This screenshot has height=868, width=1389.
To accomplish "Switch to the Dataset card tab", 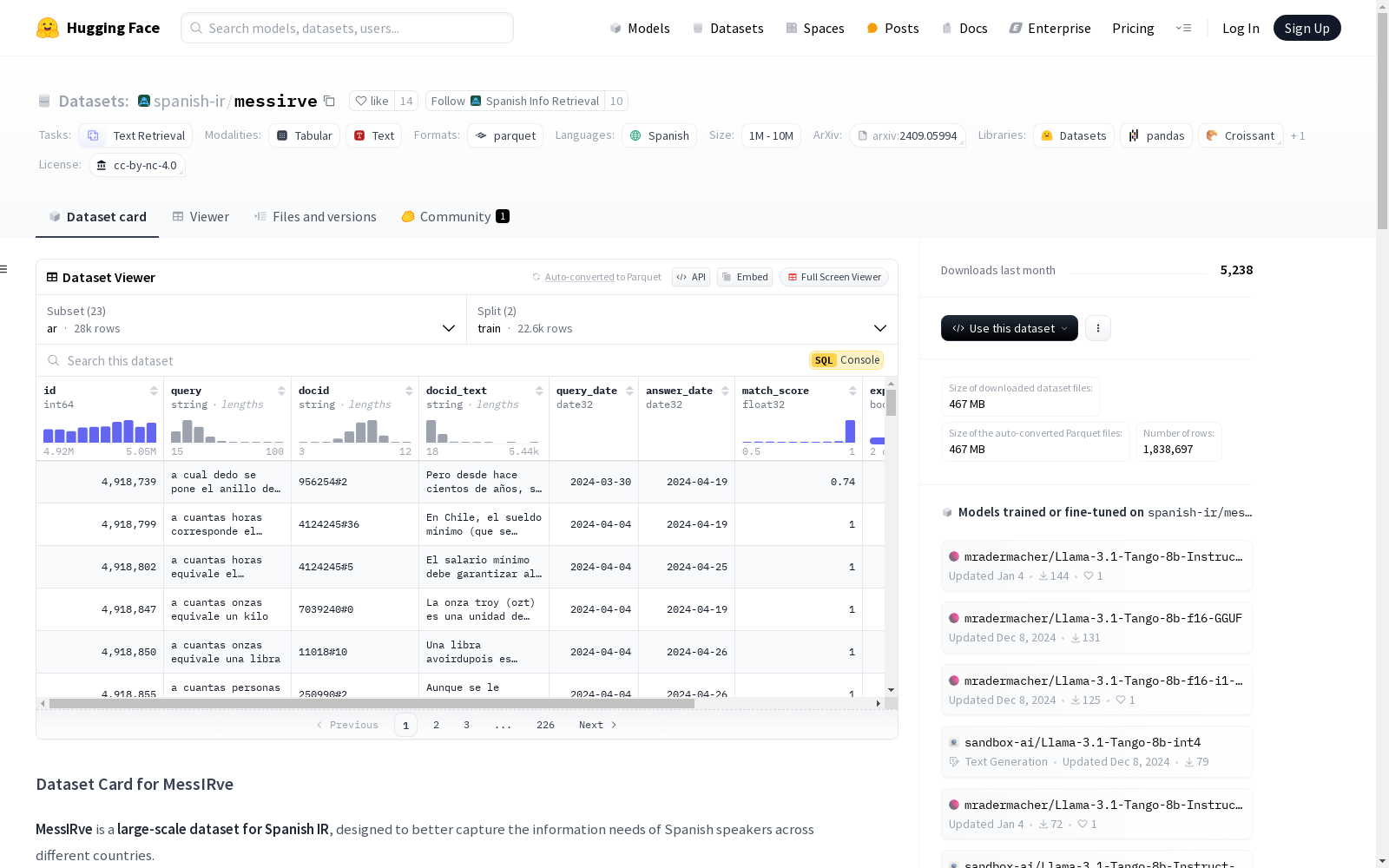I will click(97, 217).
